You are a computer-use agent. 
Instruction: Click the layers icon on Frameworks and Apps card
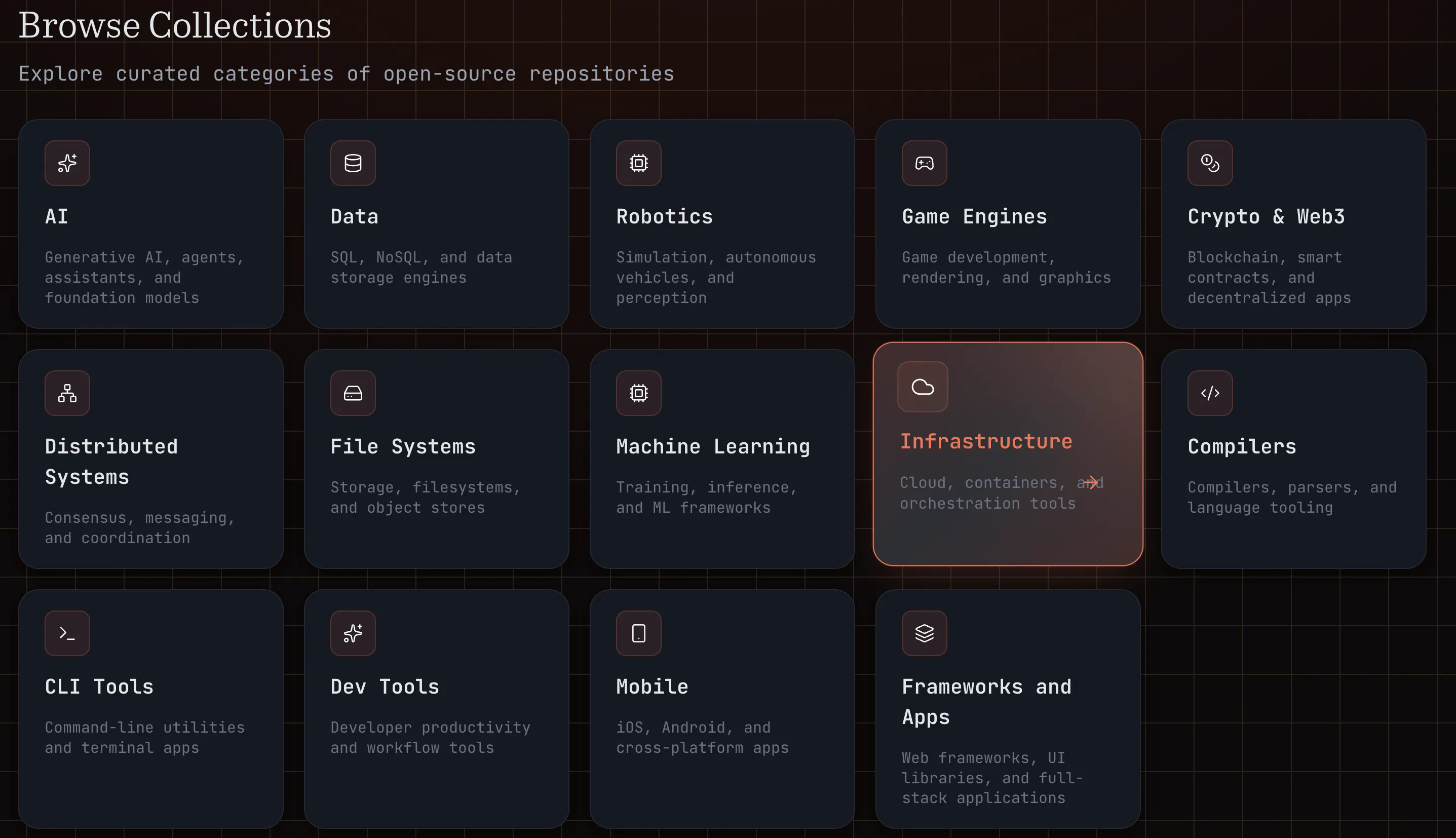tap(924, 633)
